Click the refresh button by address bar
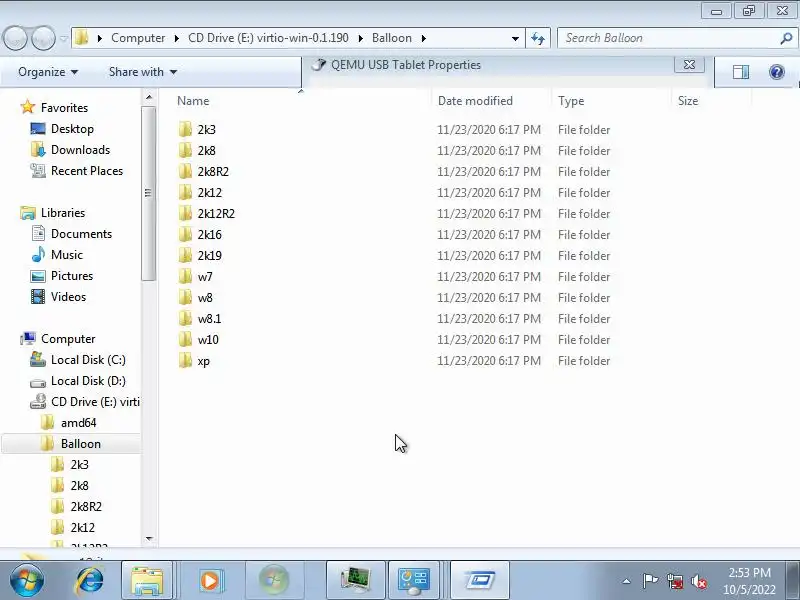 point(538,38)
